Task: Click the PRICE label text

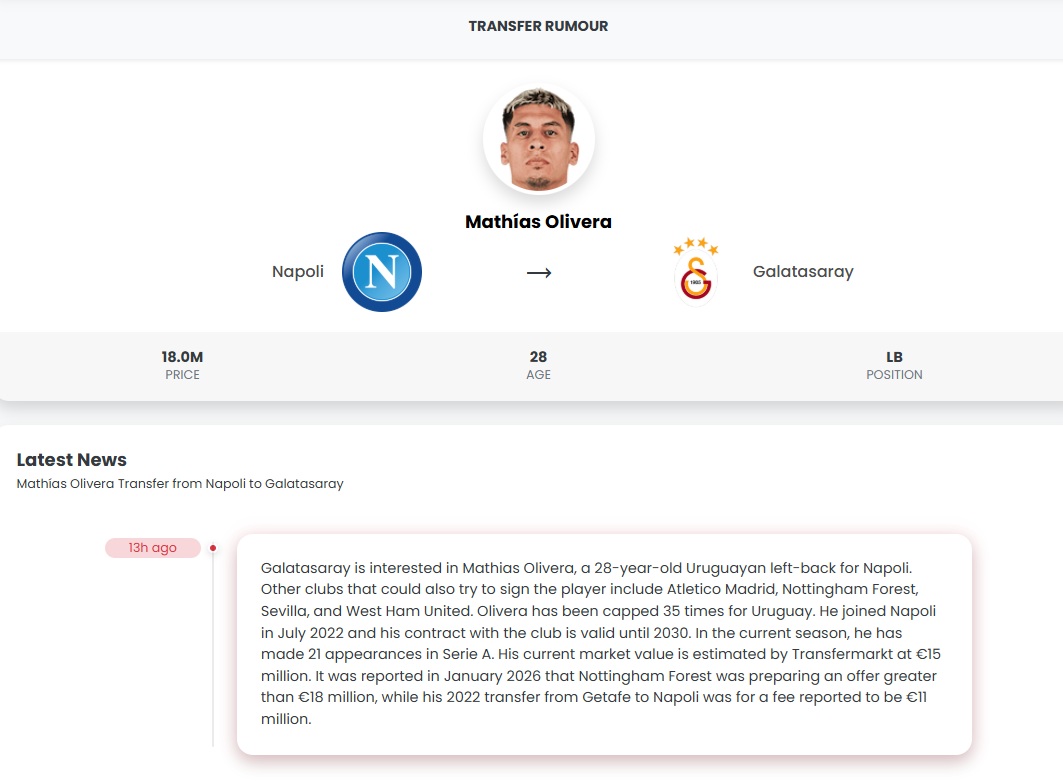Action: click(x=182, y=375)
